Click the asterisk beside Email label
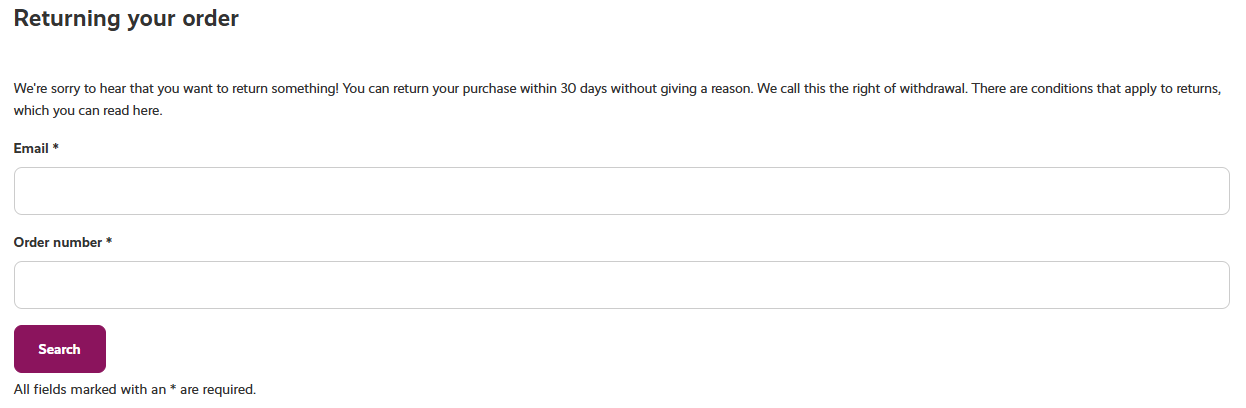The width and height of the screenshot is (1246, 408). [56, 147]
